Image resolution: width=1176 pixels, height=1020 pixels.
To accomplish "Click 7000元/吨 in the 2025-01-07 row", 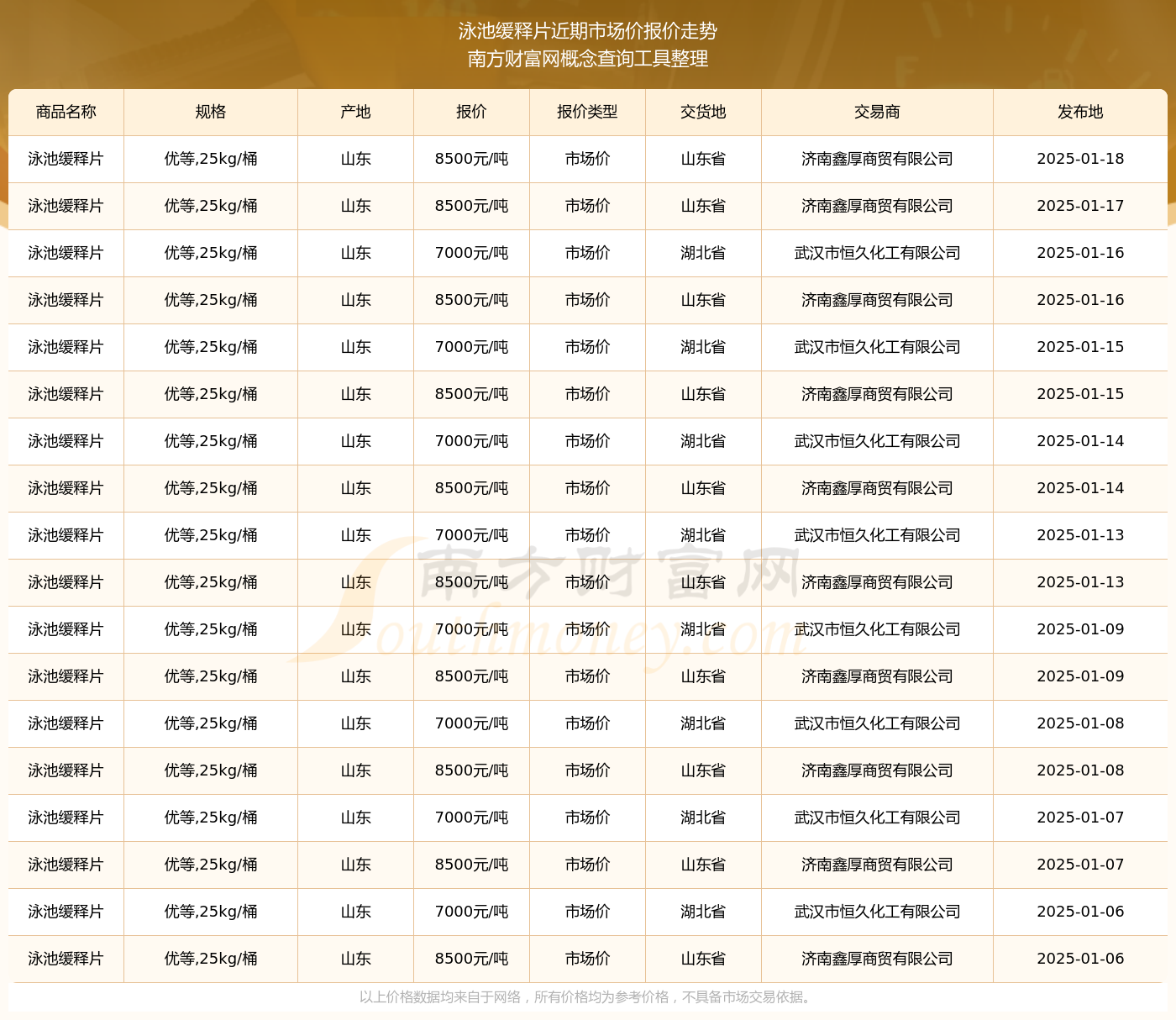I will (x=471, y=818).
